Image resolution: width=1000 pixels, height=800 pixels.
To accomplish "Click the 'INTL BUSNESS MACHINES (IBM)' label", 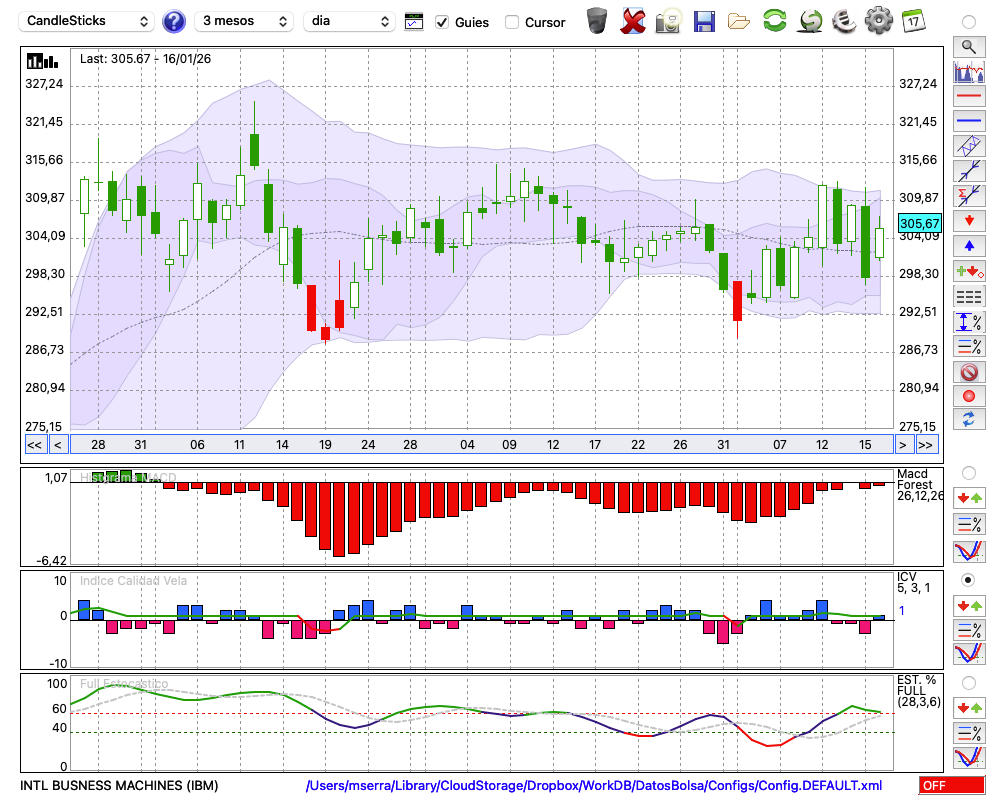I will 119,785.
